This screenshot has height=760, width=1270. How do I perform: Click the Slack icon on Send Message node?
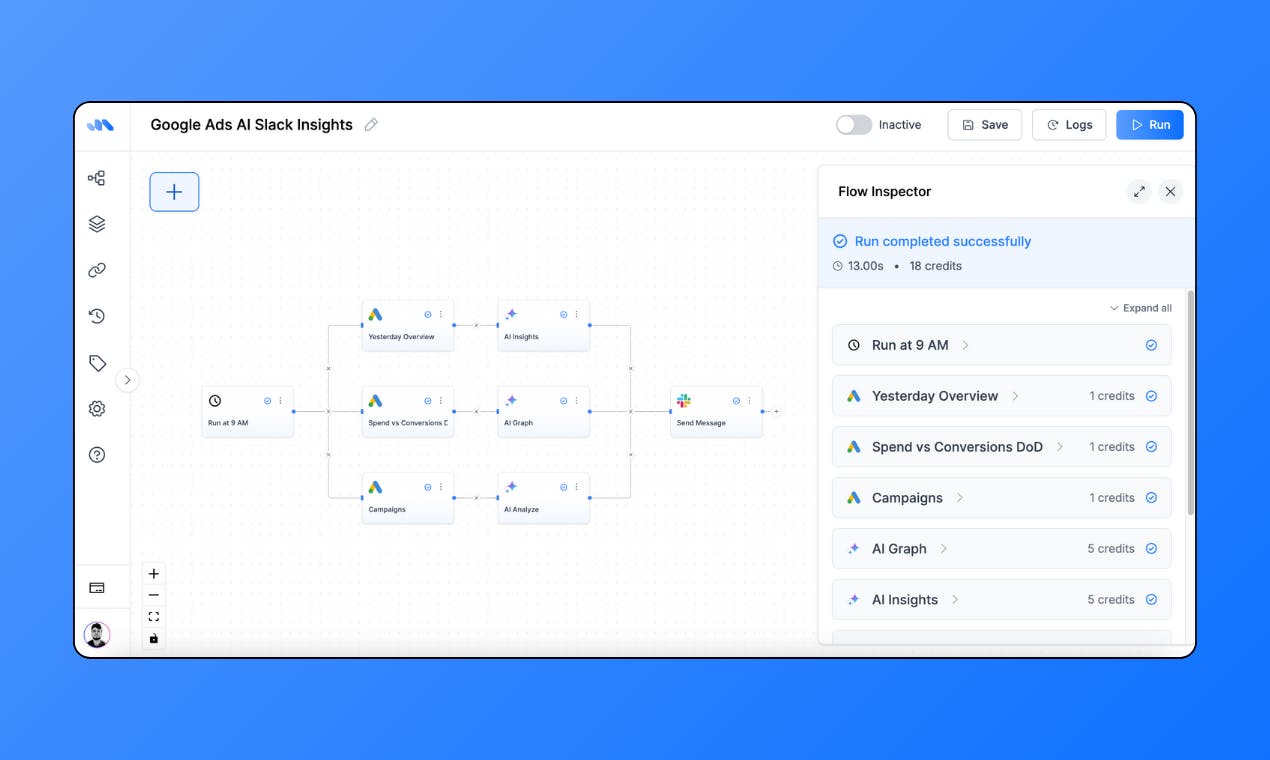tap(684, 401)
